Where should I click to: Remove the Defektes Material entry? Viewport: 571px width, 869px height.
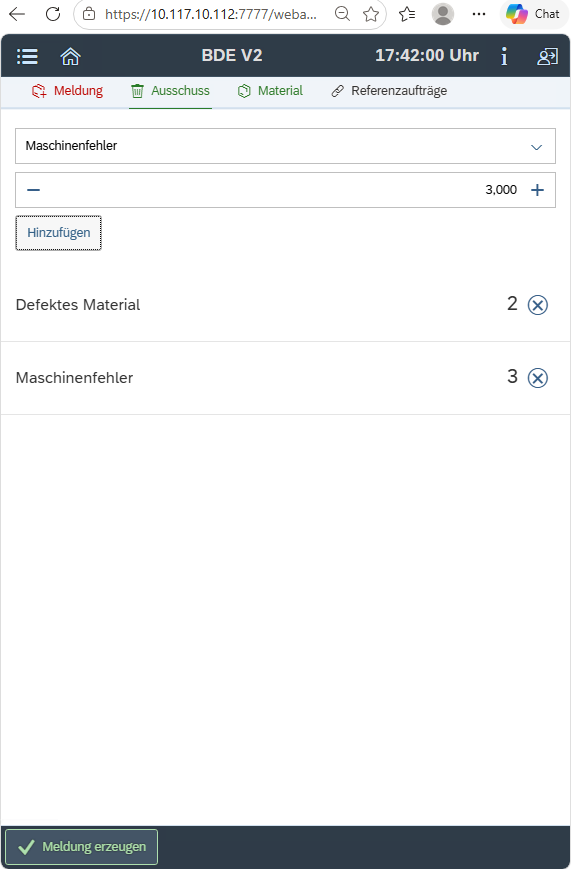(x=537, y=305)
